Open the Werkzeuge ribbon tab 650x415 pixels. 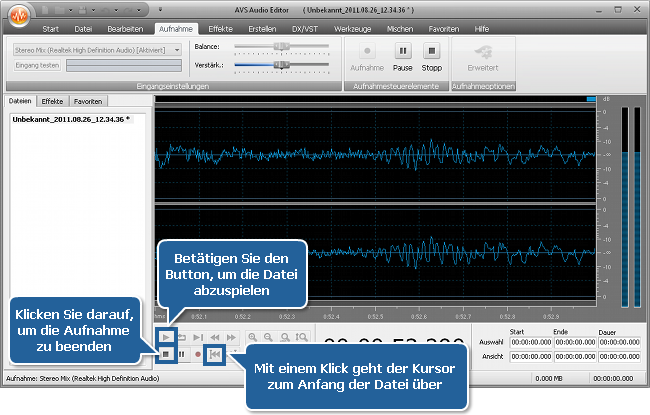click(352, 29)
